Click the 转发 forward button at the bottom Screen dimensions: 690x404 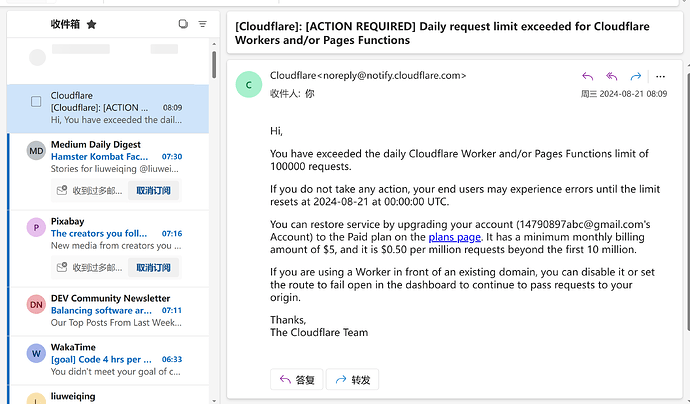tap(352, 379)
